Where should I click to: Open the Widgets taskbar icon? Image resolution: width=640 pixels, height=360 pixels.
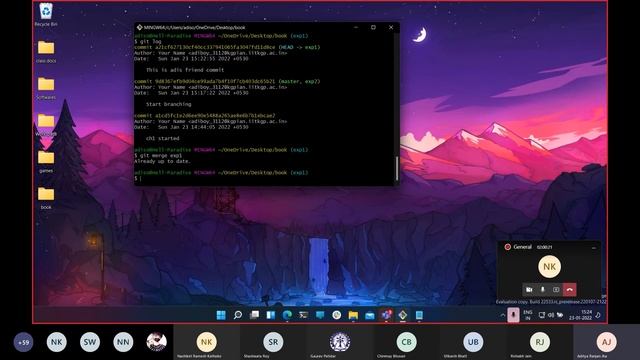271,315
